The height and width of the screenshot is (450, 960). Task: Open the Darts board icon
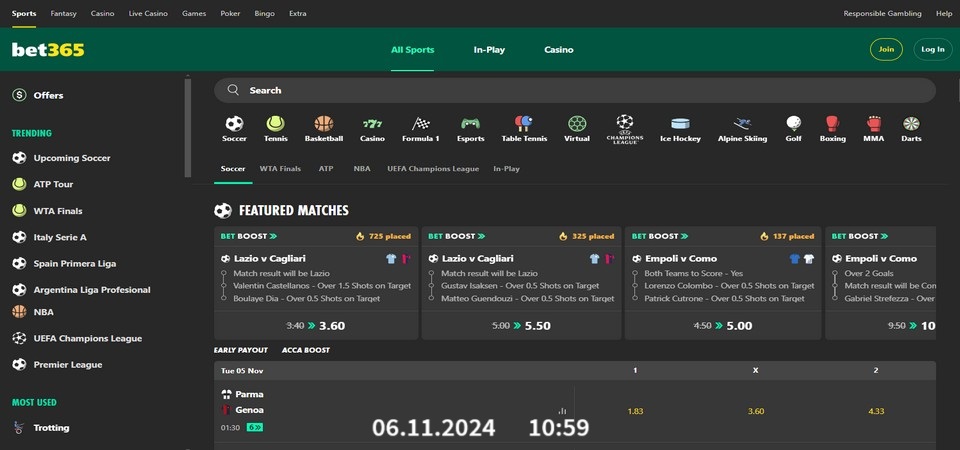tap(911, 124)
